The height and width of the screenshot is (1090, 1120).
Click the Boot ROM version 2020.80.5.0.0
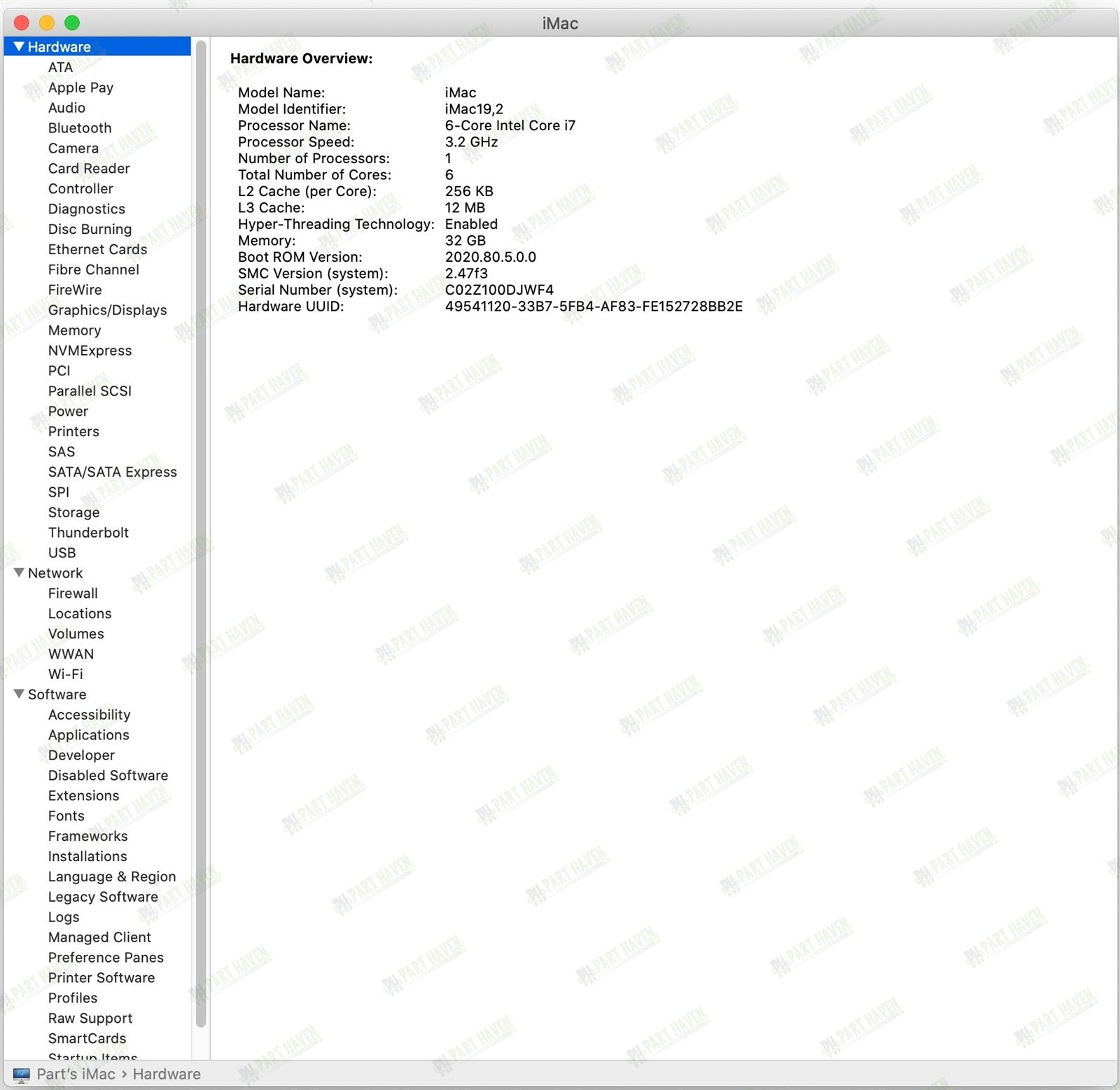coord(491,257)
